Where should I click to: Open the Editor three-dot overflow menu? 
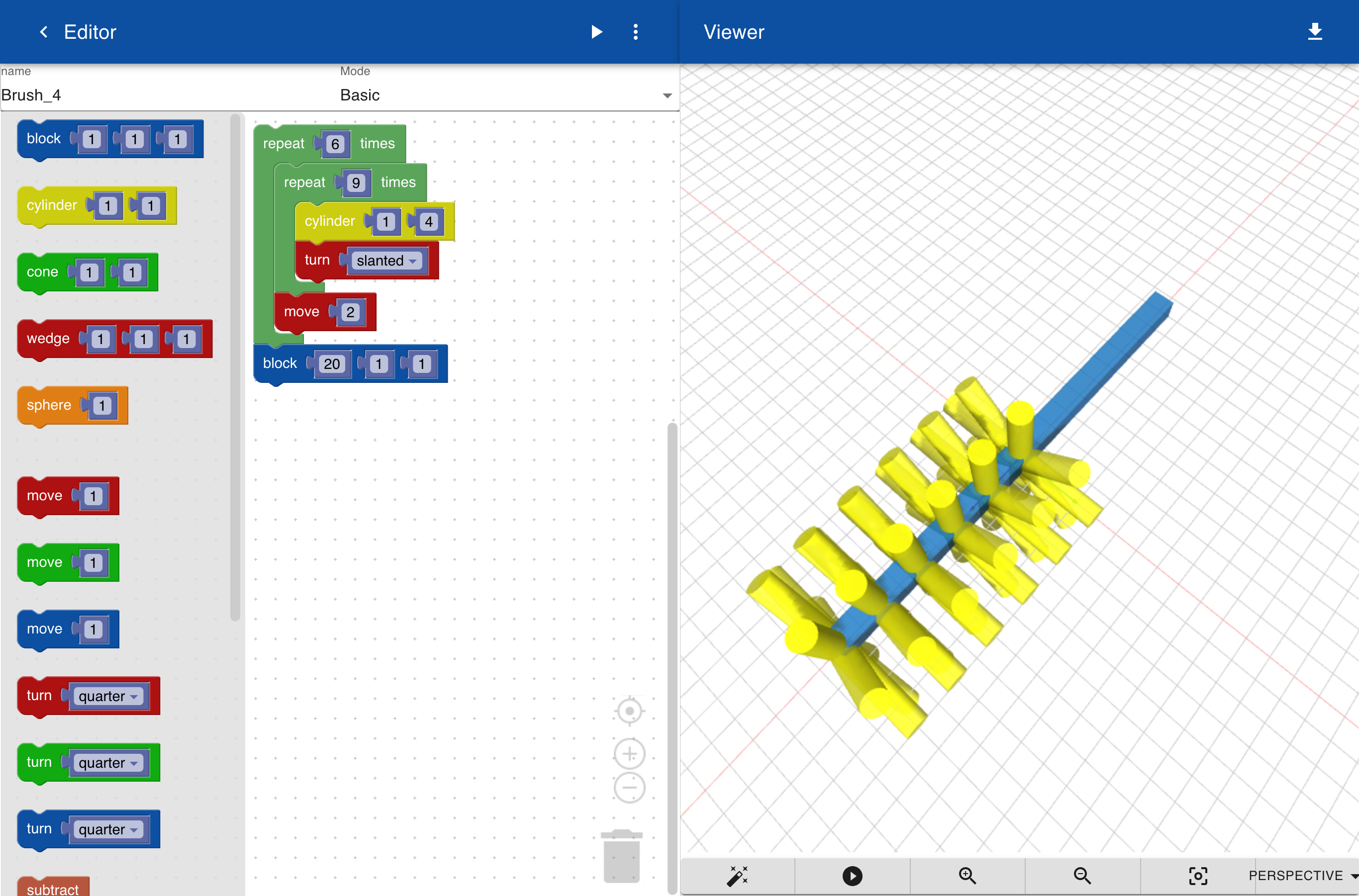point(635,32)
